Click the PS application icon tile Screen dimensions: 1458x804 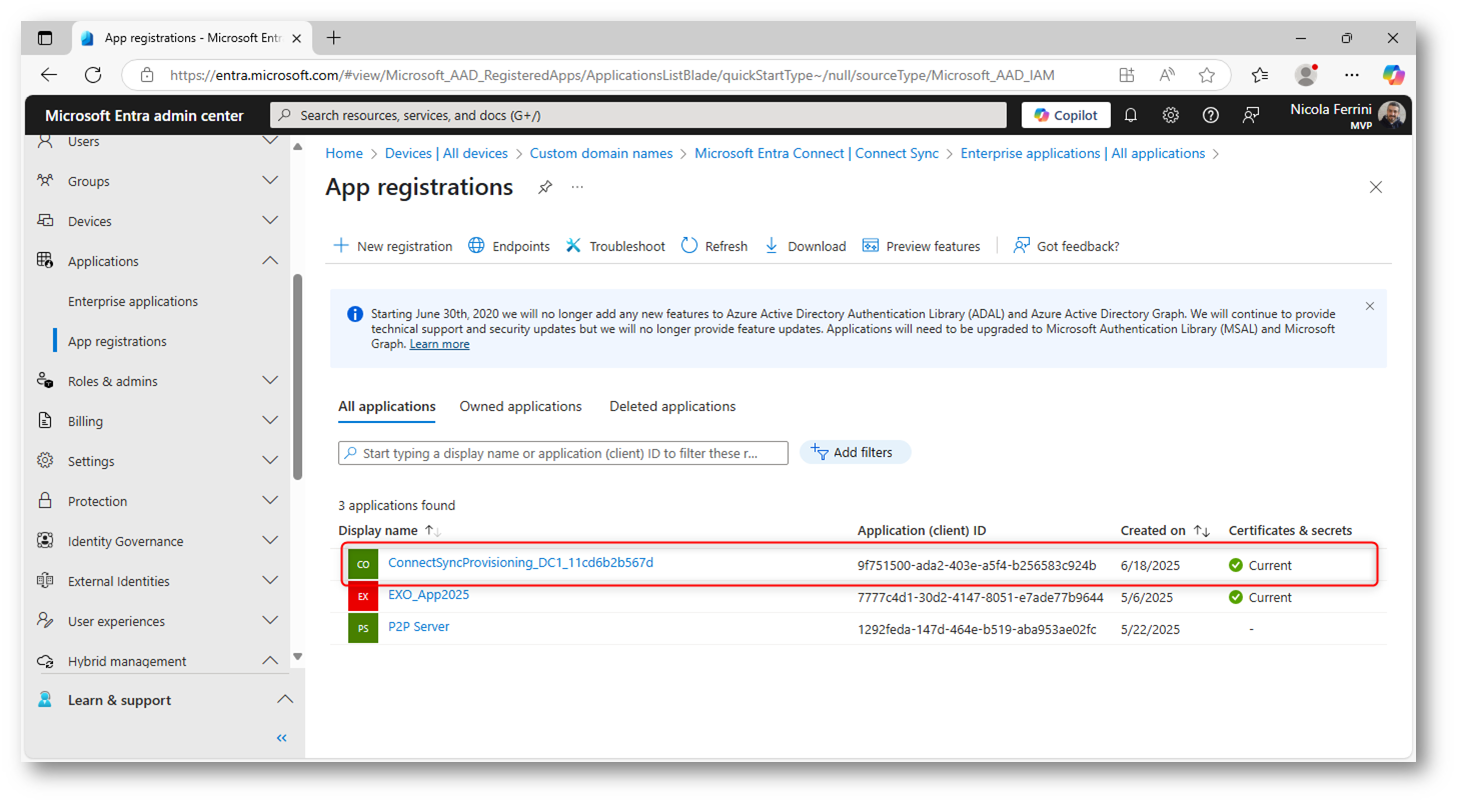(363, 628)
